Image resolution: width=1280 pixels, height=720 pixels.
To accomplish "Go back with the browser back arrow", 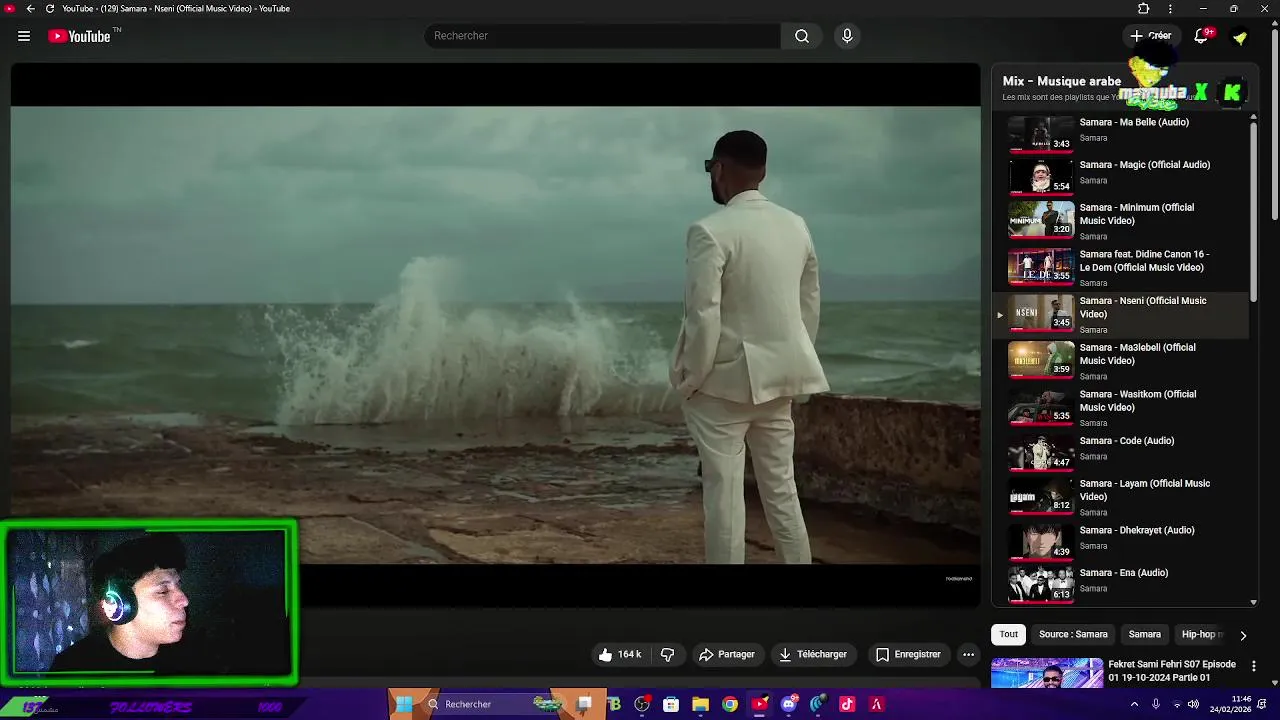I will point(30,9).
